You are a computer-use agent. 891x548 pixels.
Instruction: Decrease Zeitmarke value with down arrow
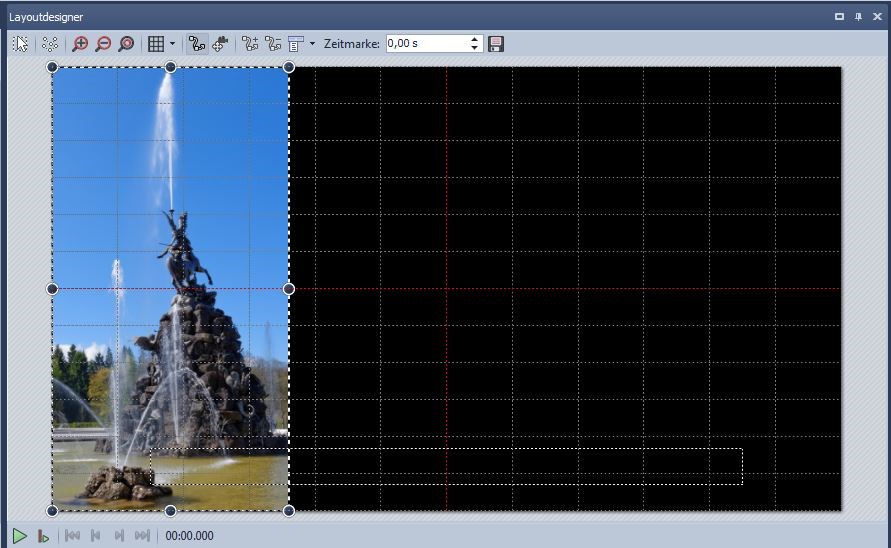(x=475, y=48)
